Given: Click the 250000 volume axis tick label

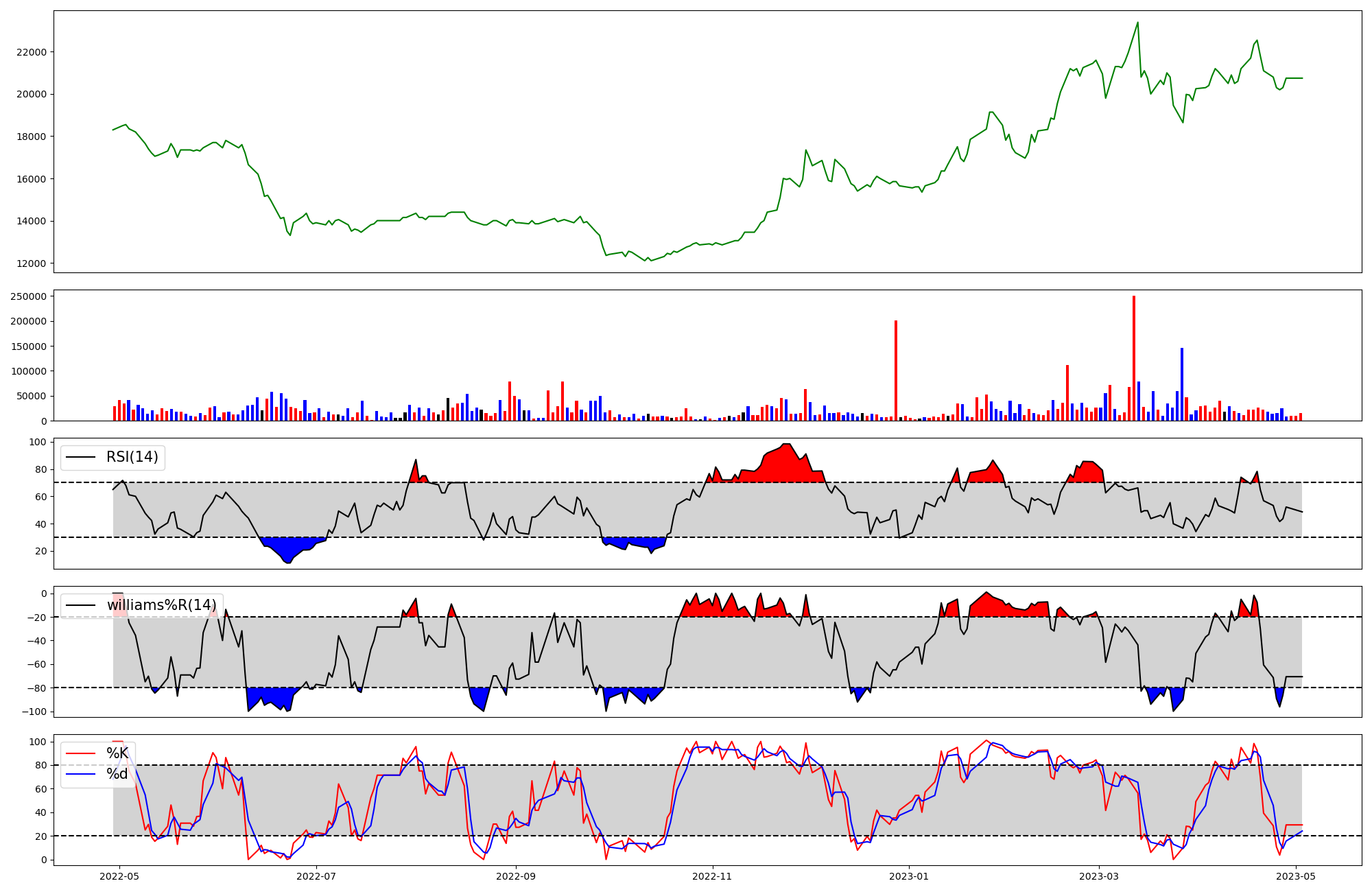Looking at the screenshot, I should [29, 296].
